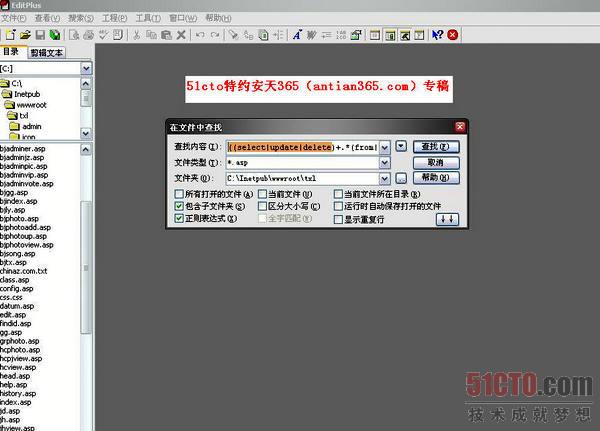This screenshot has height=431, width=600.
Task: Check 运行时自动保存打开的文件 option
Action: 338,206
